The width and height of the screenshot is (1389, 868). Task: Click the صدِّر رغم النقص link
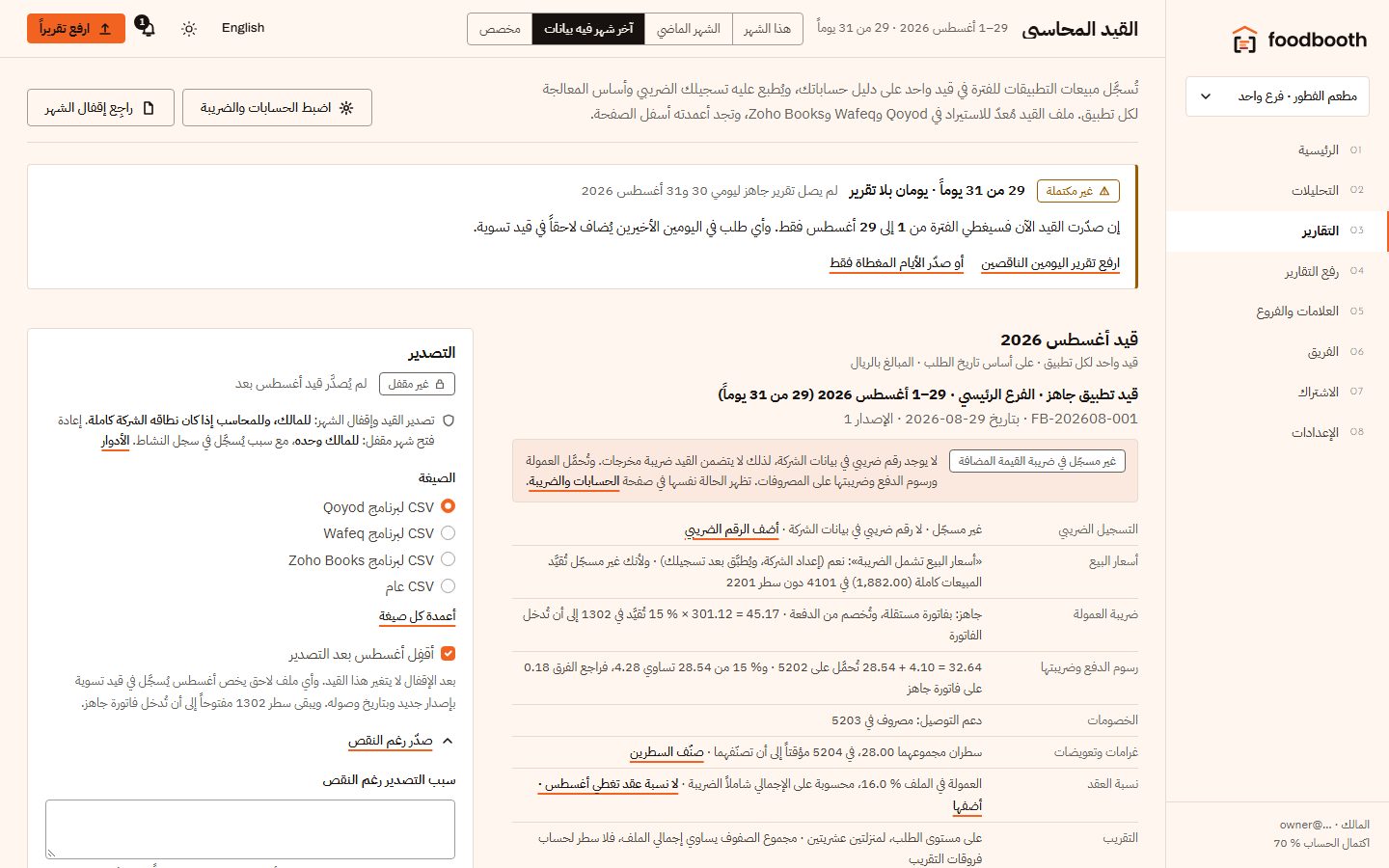pyautogui.click(x=391, y=741)
